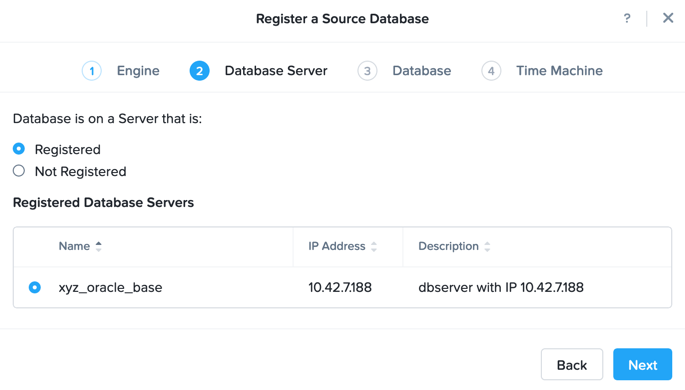Click the 10.42.7.188 IP address cell

click(340, 287)
